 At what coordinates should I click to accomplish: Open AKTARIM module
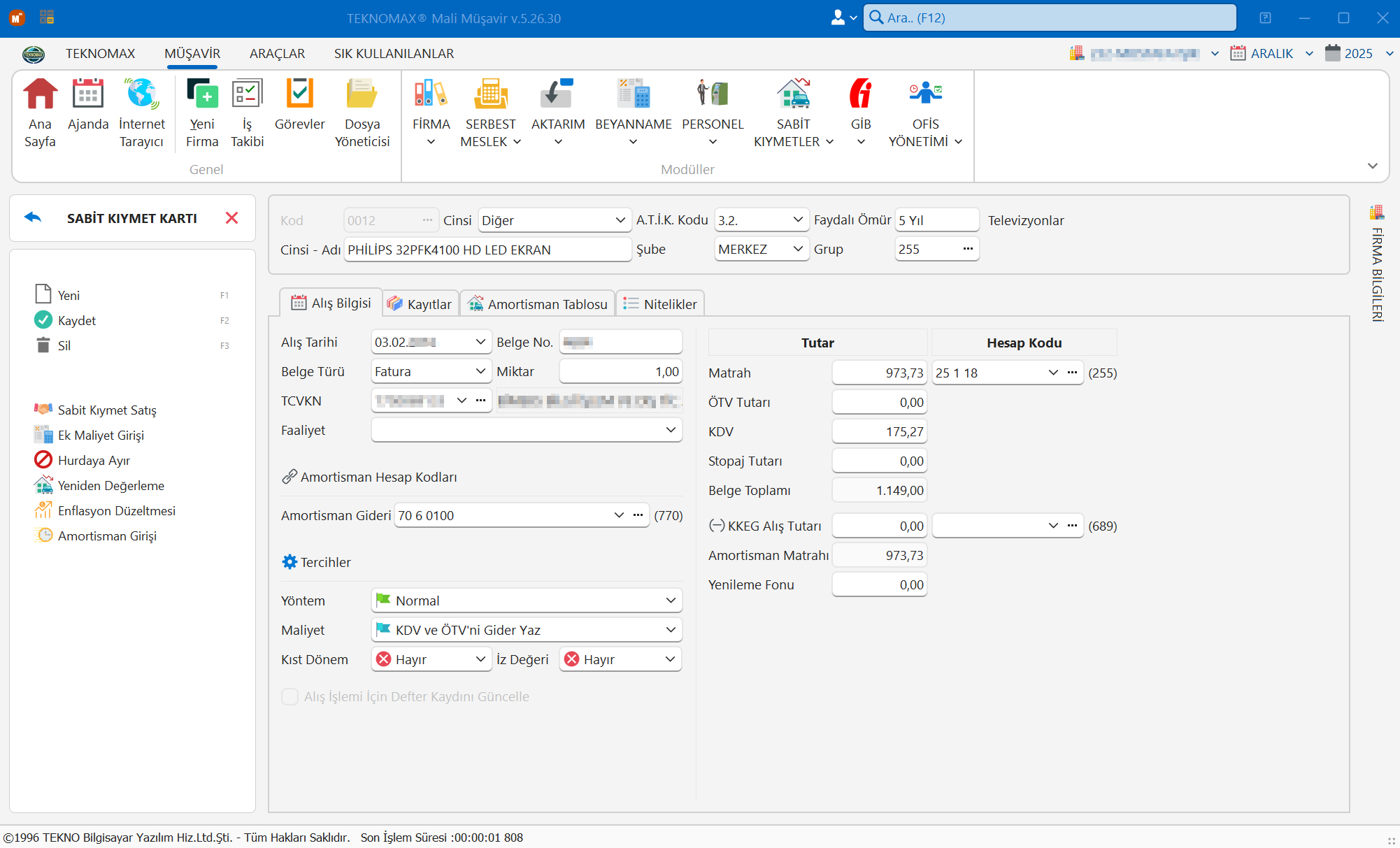pos(558,113)
